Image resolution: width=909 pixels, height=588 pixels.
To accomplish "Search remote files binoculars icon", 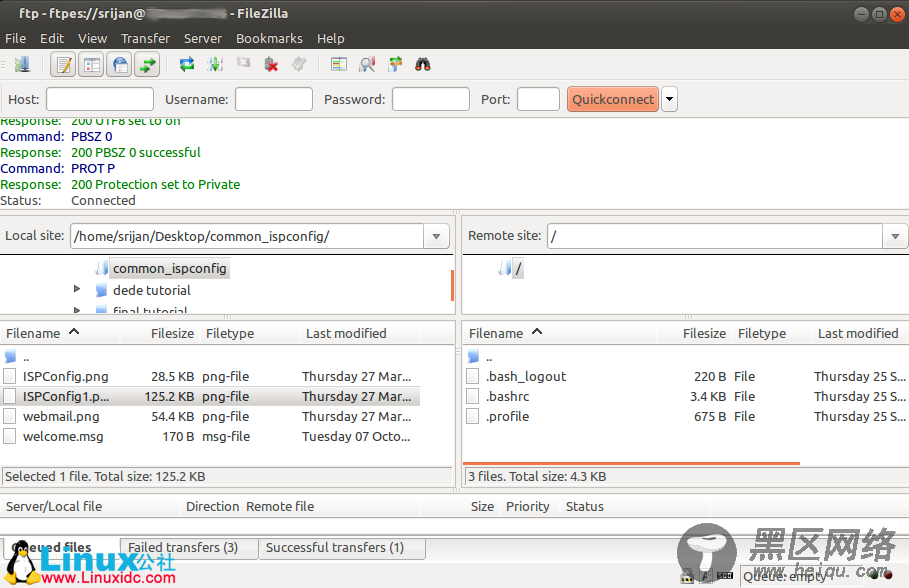I will coord(423,64).
